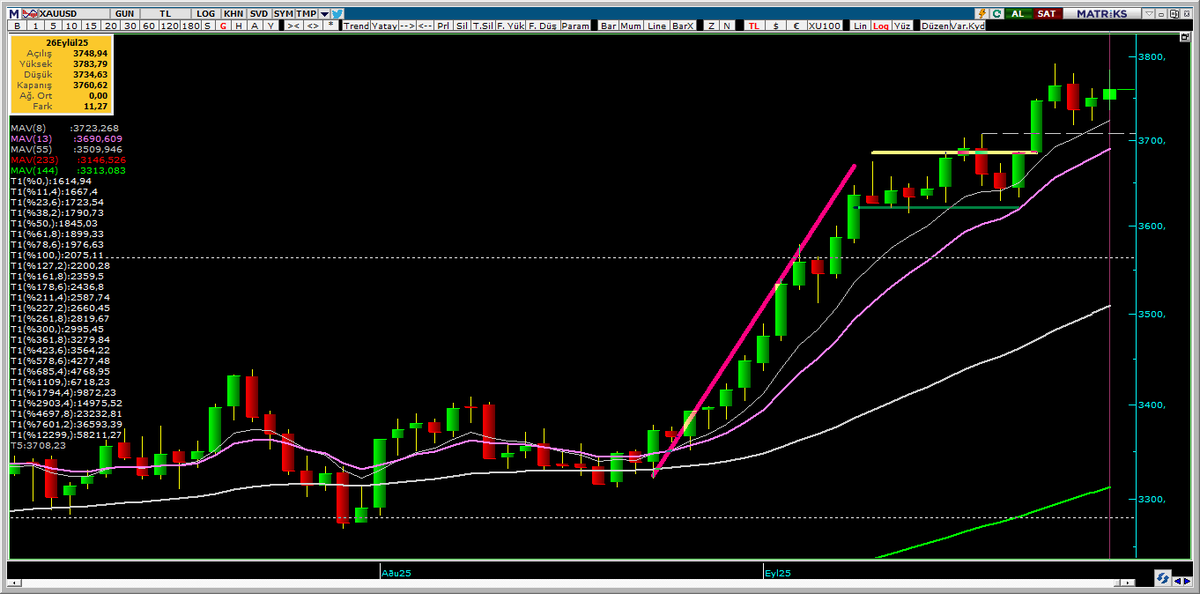
Task: Click the asterisk '*' toolbar button
Action: pos(331,25)
